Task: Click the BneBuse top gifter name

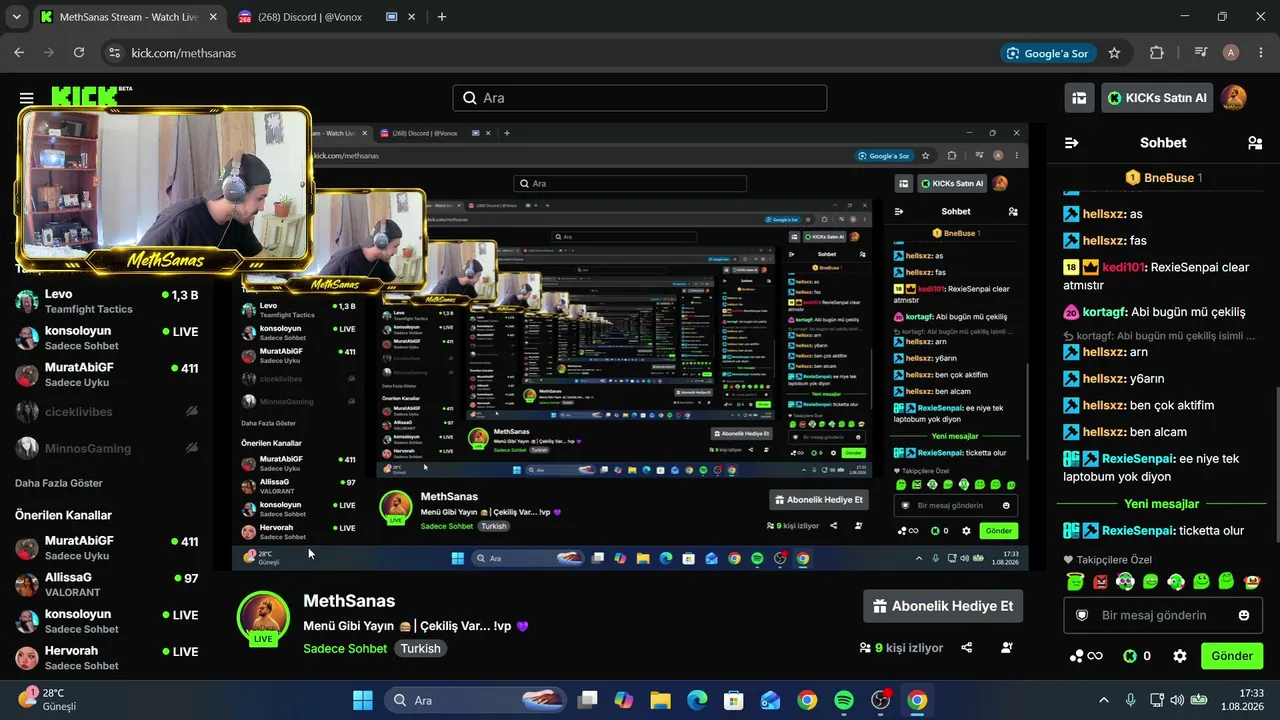Action: pyautogui.click(x=1169, y=178)
